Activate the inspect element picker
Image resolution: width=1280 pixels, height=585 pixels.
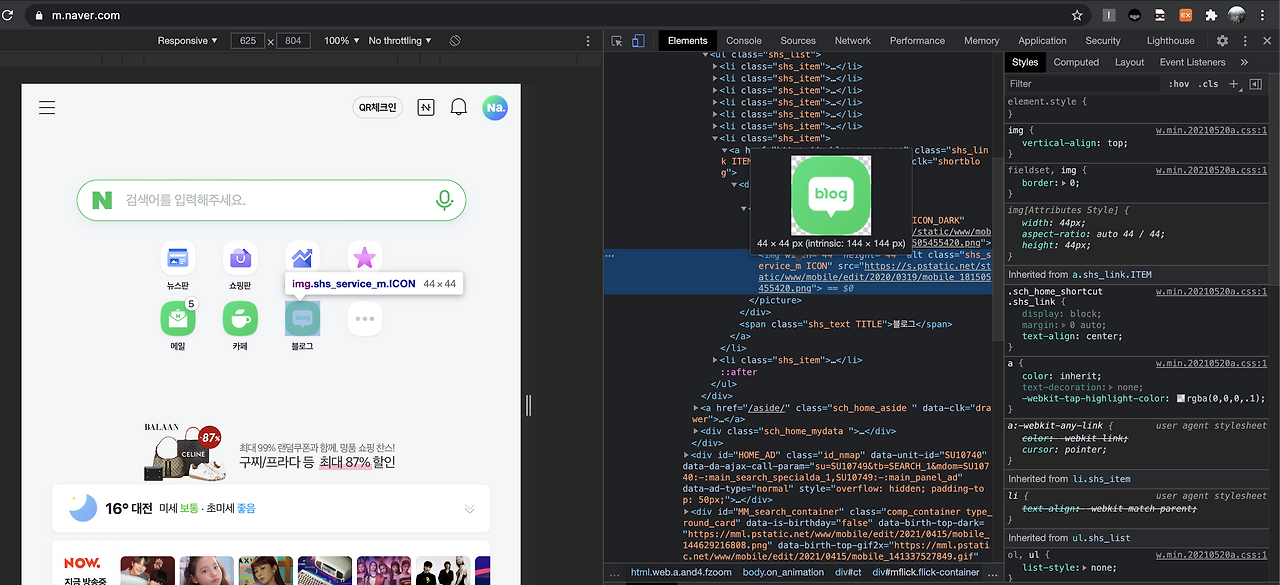point(617,41)
